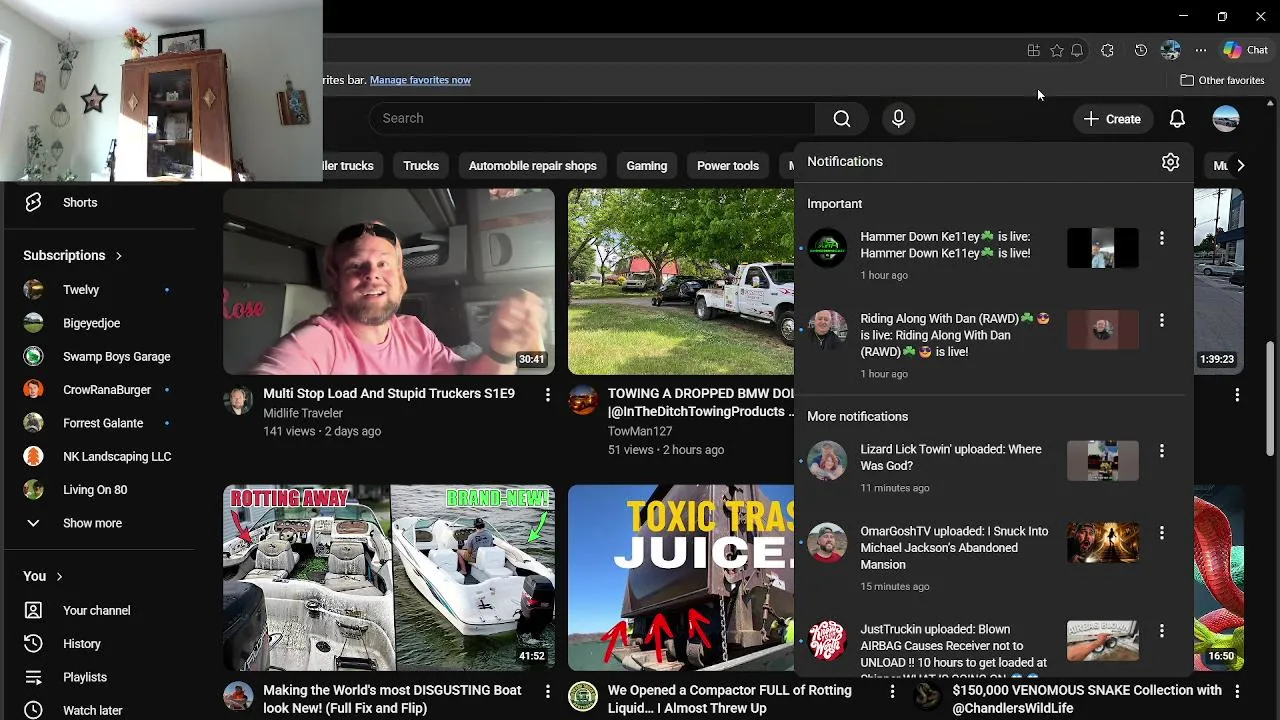The image size is (1280, 720).
Task: Select the Automobile repair shops chip
Action: [532, 166]
